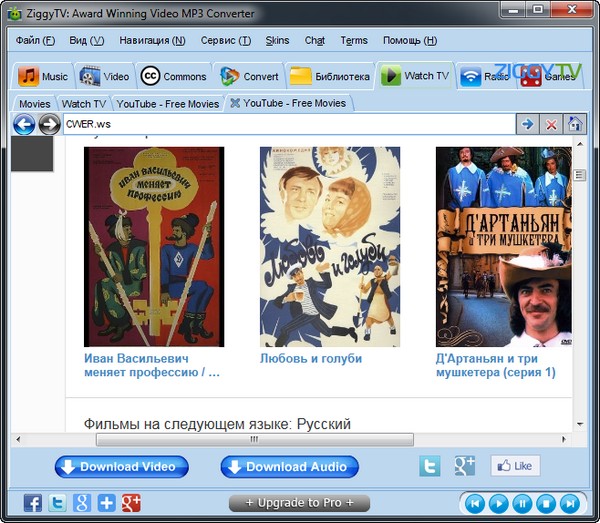Open the home page icon

pyautogui.click(x=575, y=124)
